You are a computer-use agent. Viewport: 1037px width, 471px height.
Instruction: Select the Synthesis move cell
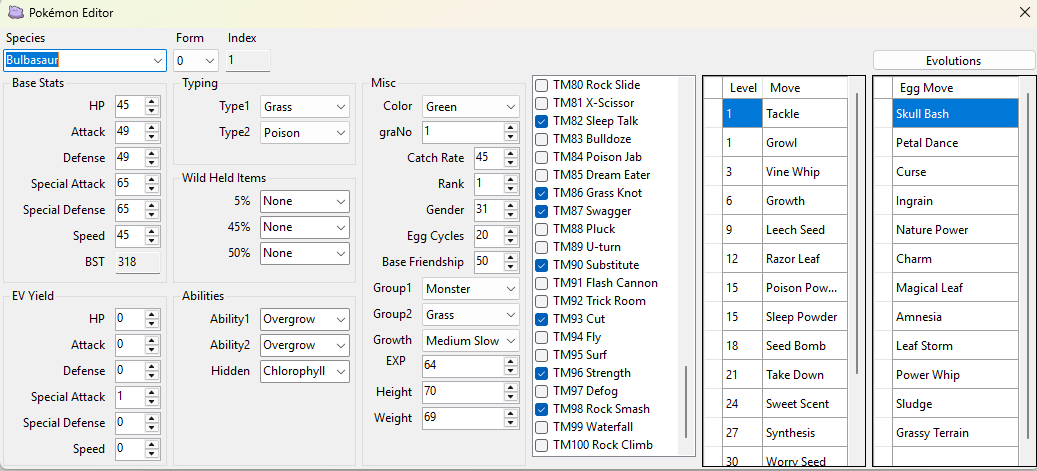[804, 433]
